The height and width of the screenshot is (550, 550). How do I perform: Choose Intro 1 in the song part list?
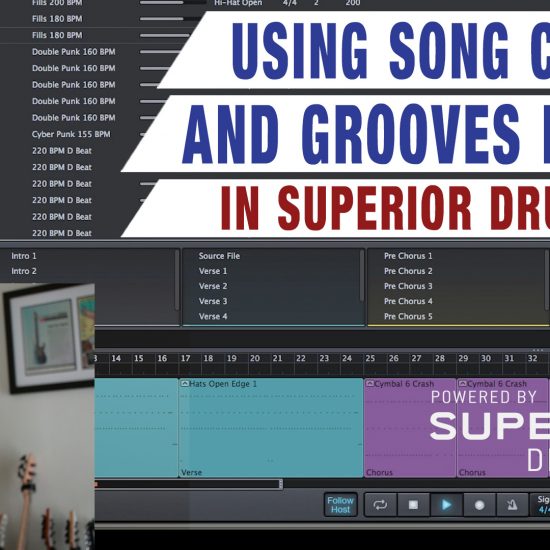click(24, 256)
